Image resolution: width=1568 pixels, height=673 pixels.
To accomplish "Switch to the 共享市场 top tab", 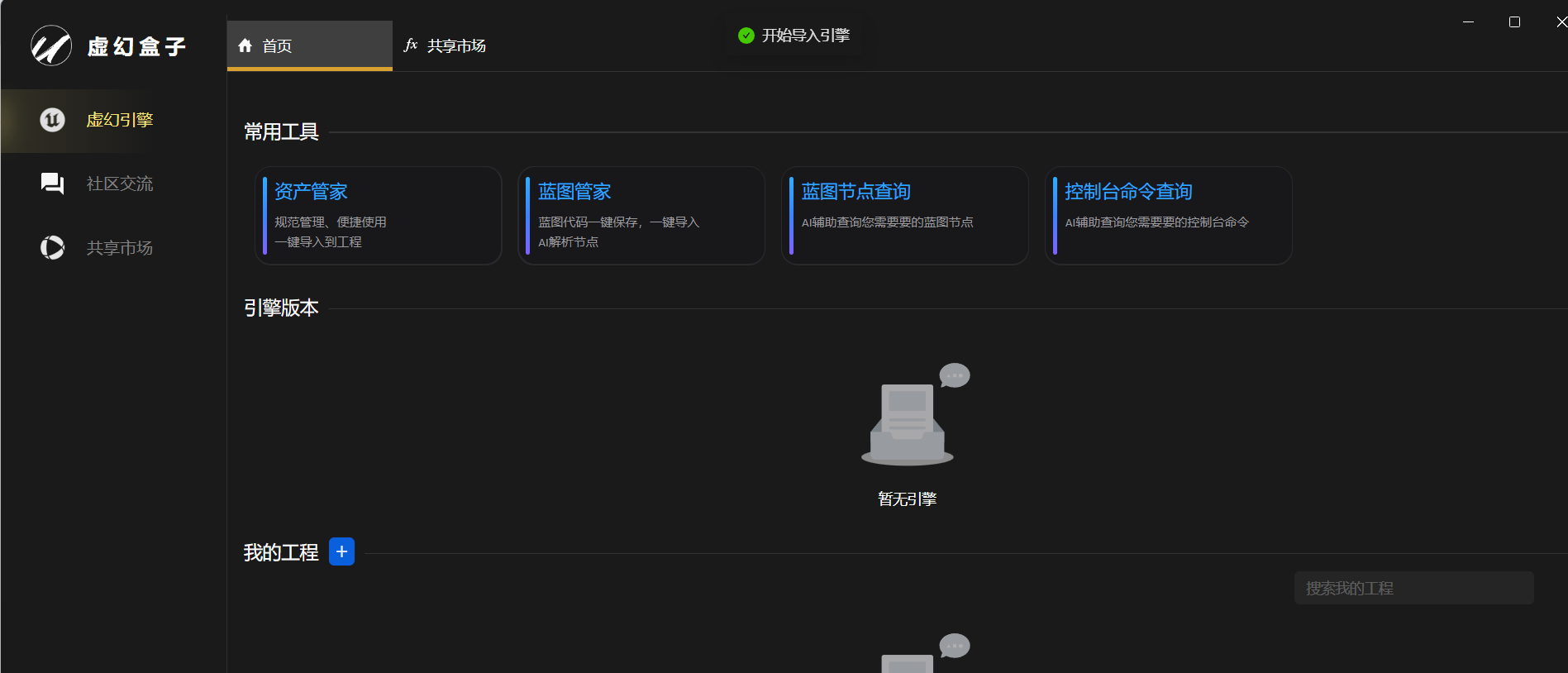I will pyautogui.click(x=446, y=45).
